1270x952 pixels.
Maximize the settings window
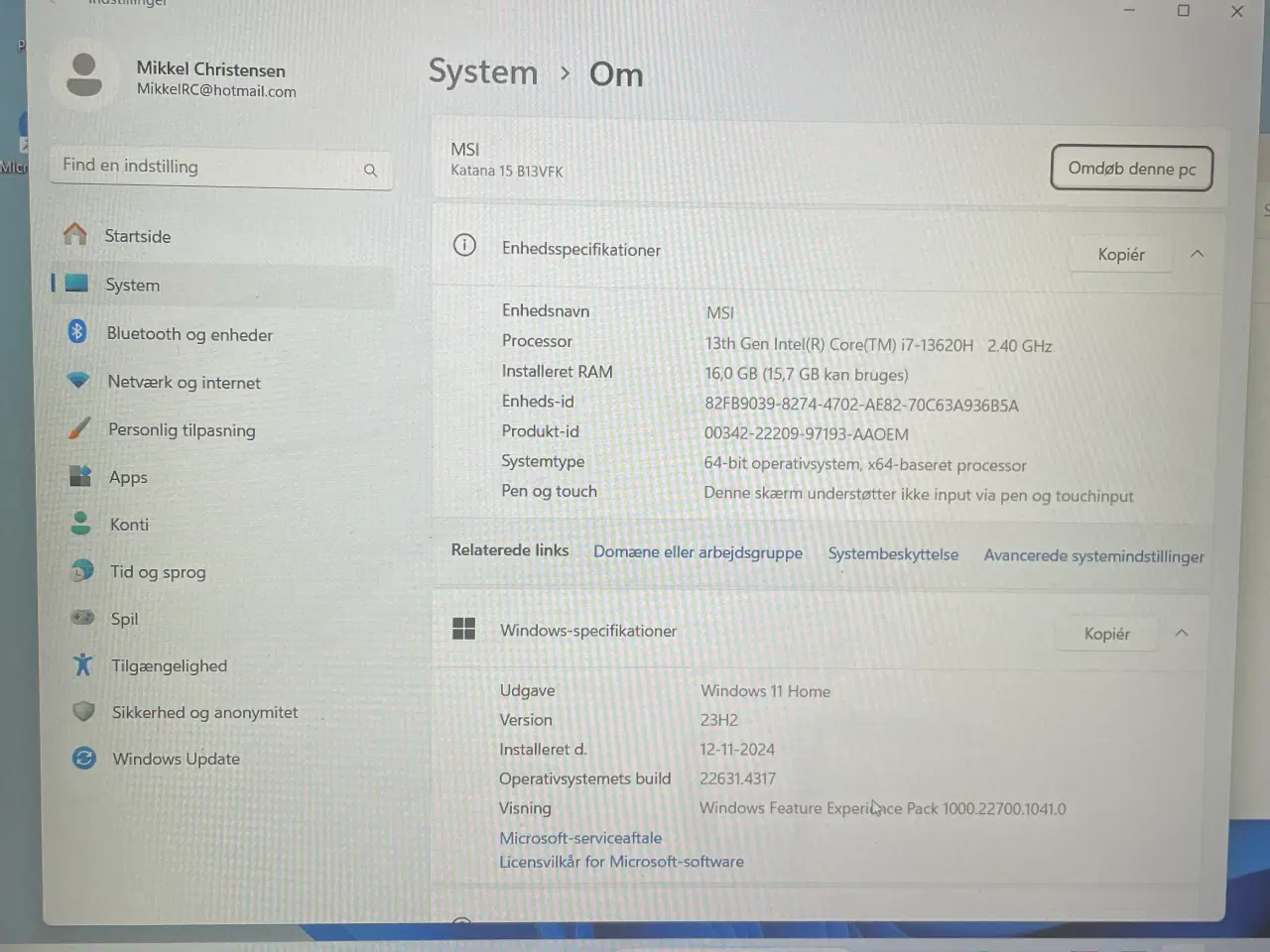1184,11
